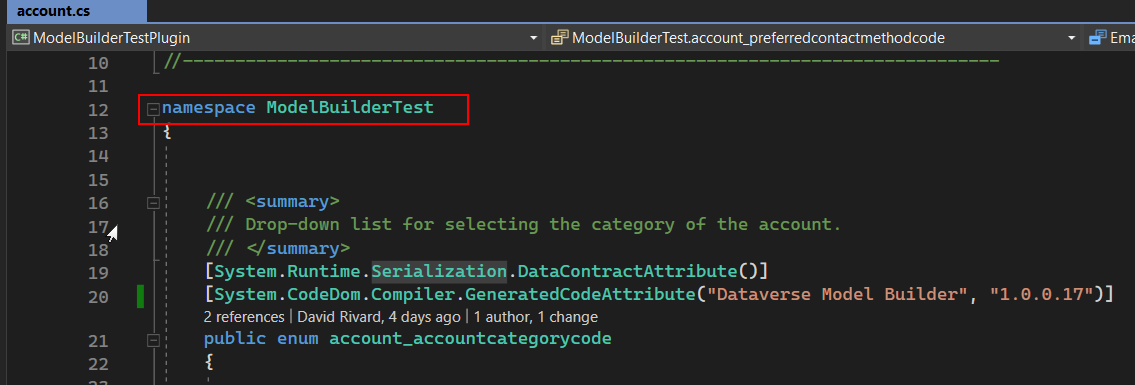
Task: Place cursor on ModelBuilderTest namespace name
Action: 350,108
